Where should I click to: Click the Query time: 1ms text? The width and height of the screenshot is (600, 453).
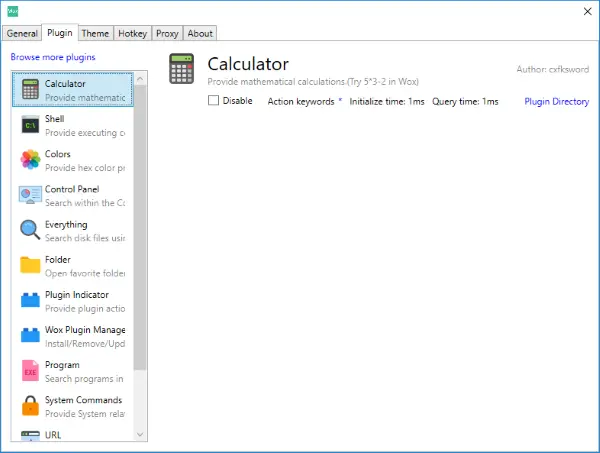(465, 101)
